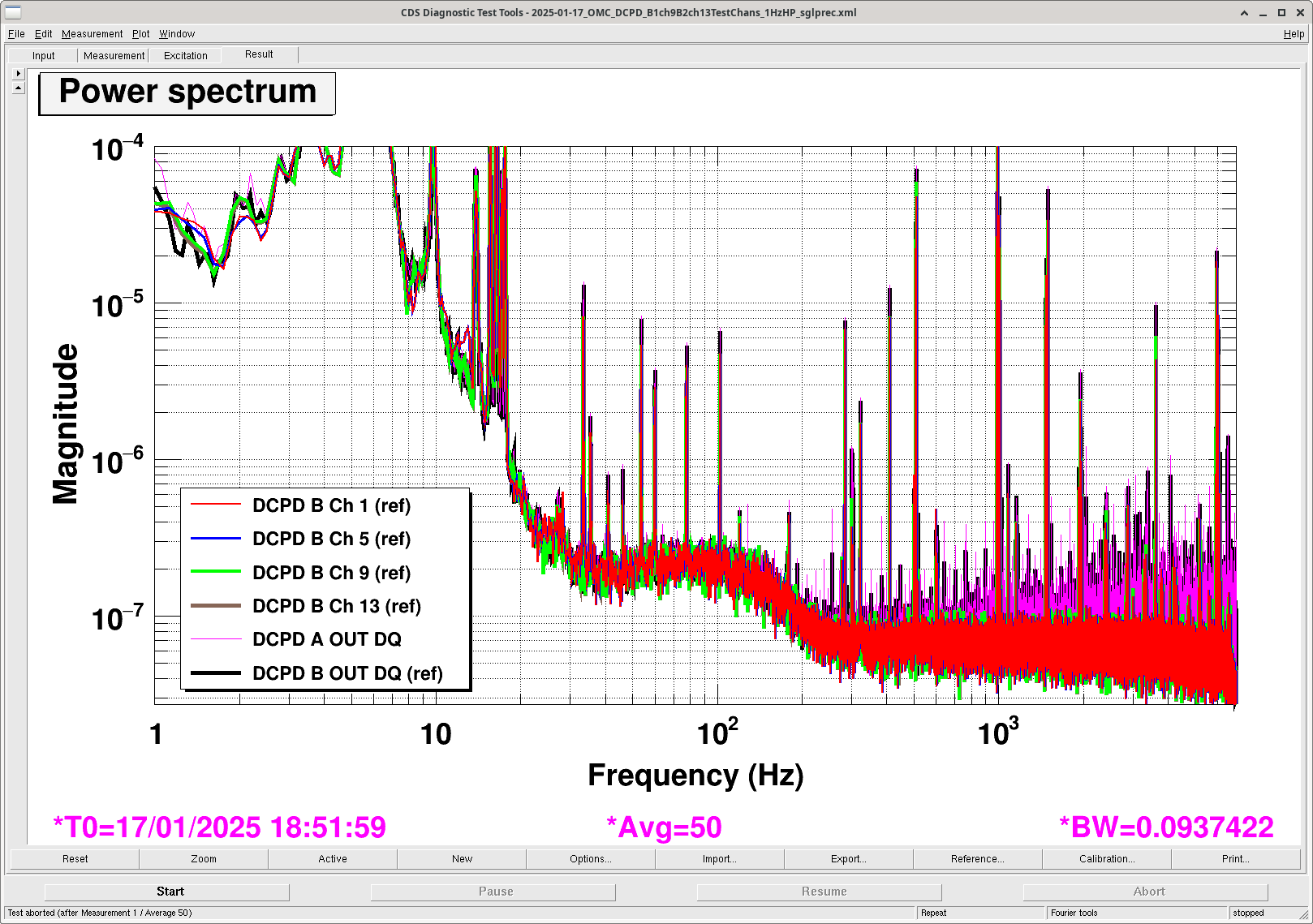The width and height of the screenshot is (1313, 924).
Task: Click the Print button
Action: [1236, 859]
